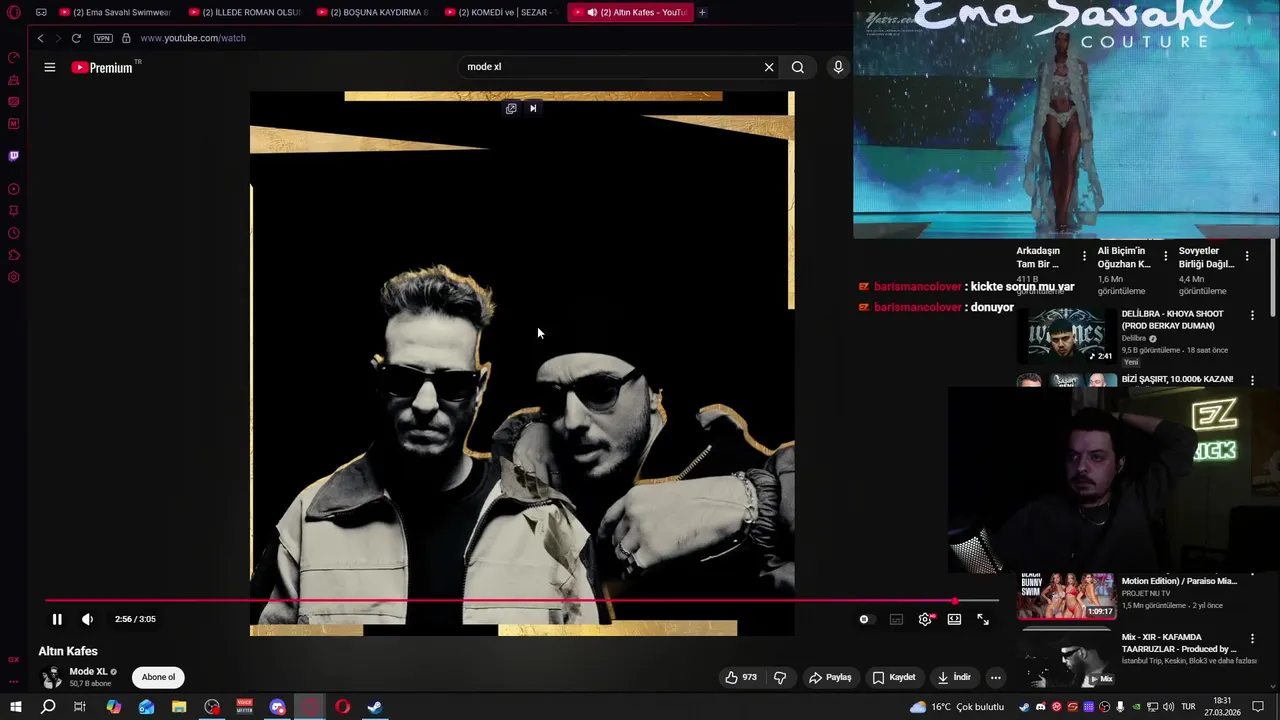Toggle the VPN badge in address bar
Screen dimensions: 1280x720
point(103,38)
